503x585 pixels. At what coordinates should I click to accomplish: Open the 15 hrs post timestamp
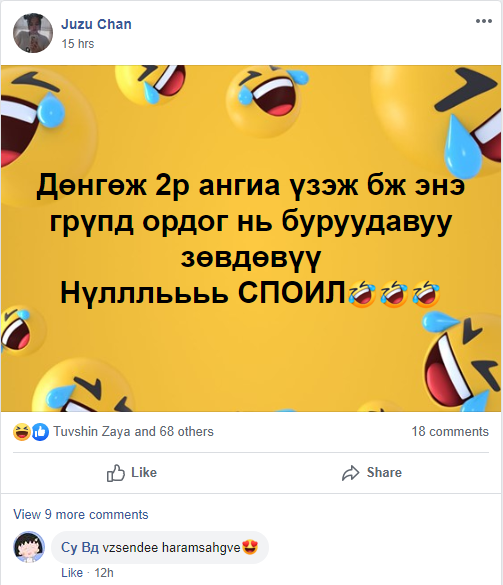point(78,44)
